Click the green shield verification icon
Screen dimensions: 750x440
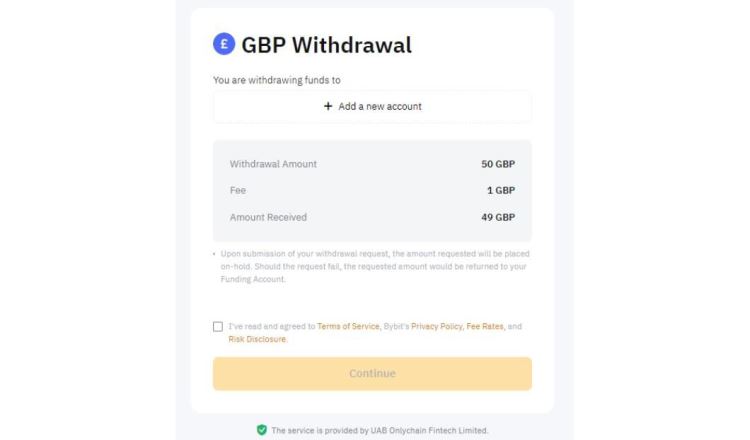[x=262, y=430]
